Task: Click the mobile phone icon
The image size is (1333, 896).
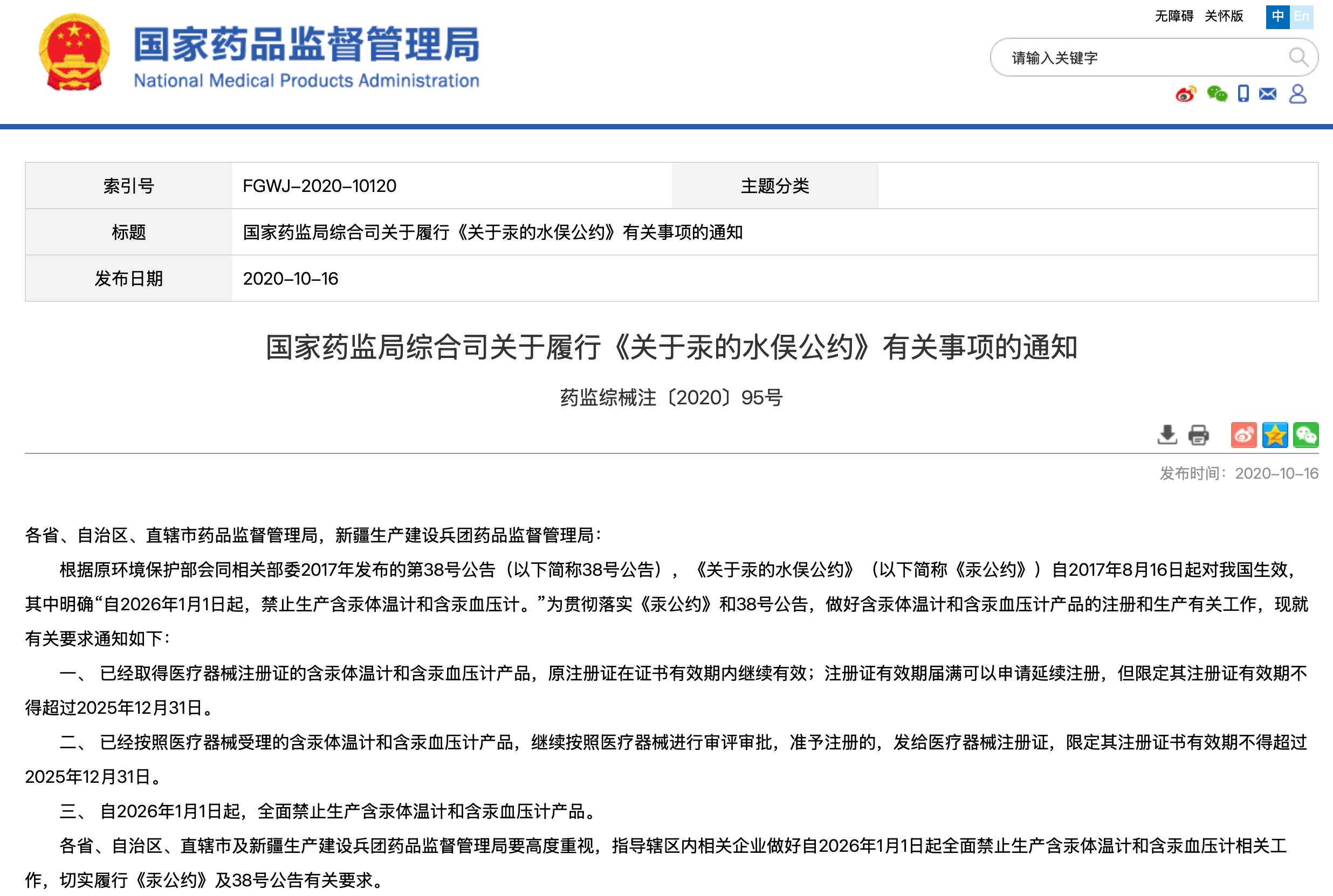Action: click(1243, 93)
